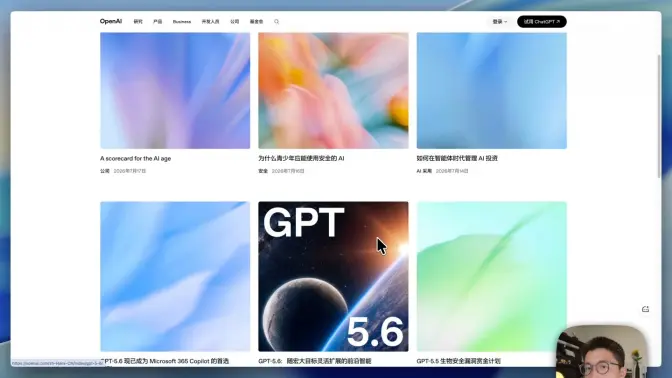The height and width of the screenshot is (378, 672).
Task: Click the blue thumbnail above AI 投资 article
Action: (x=492, y=91)
